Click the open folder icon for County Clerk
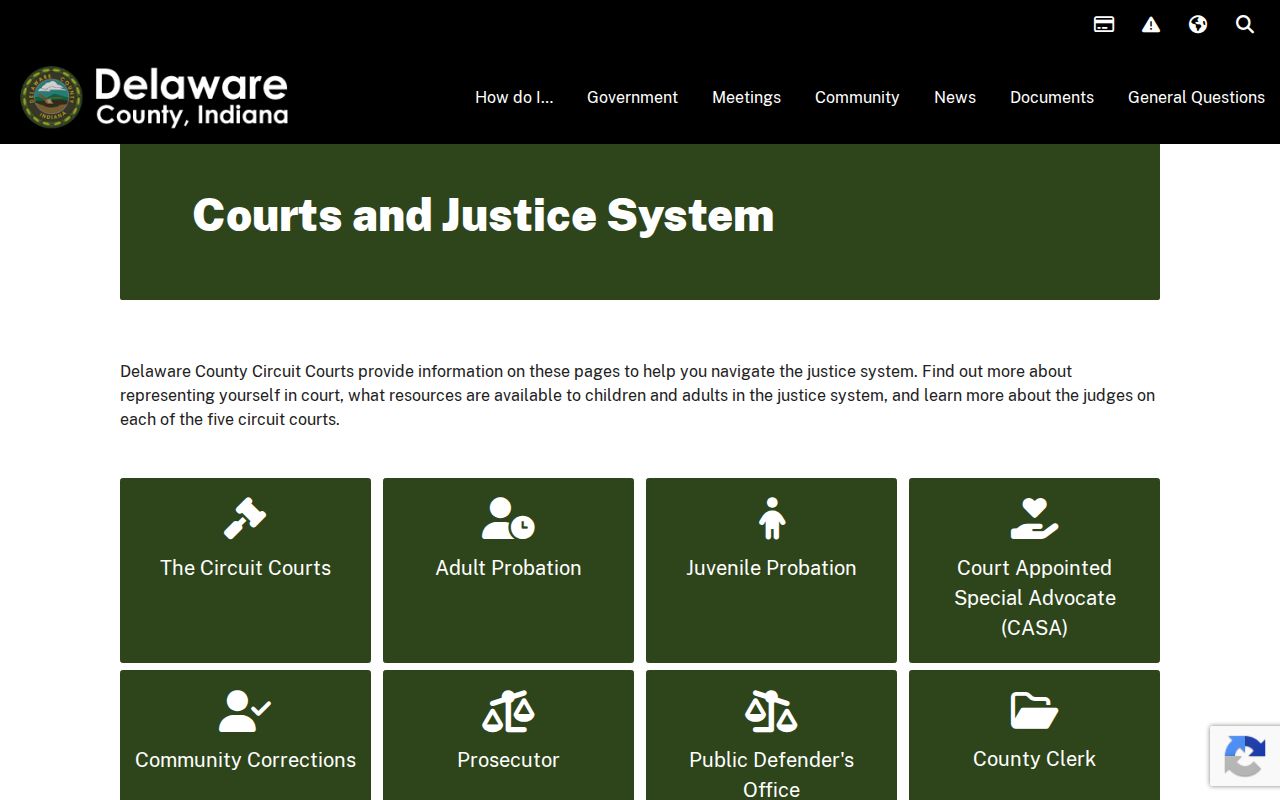Viewport: 1280px width, 800px height. coord(1034,711)
